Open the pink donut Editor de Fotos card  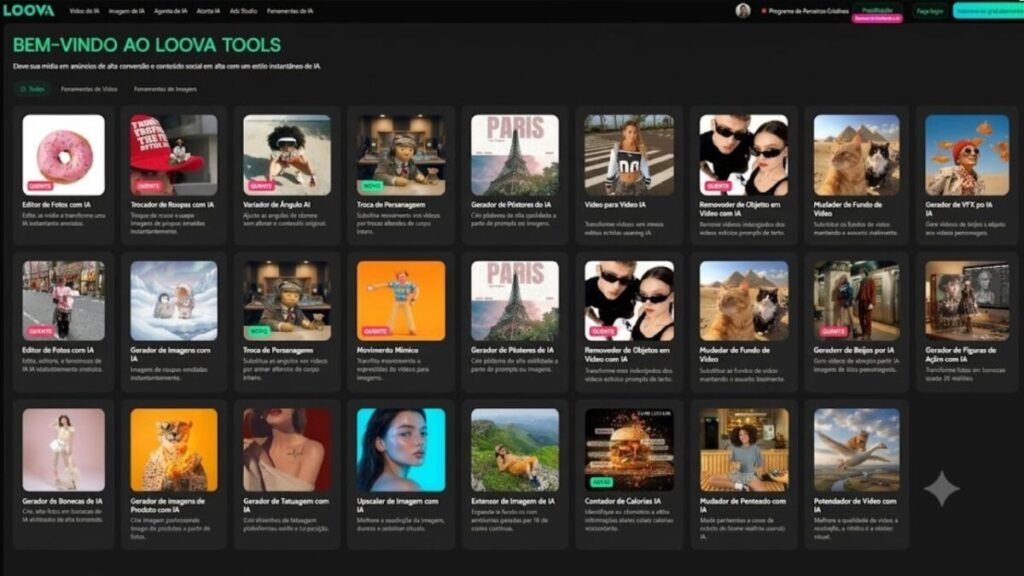[x=63, y=174]
